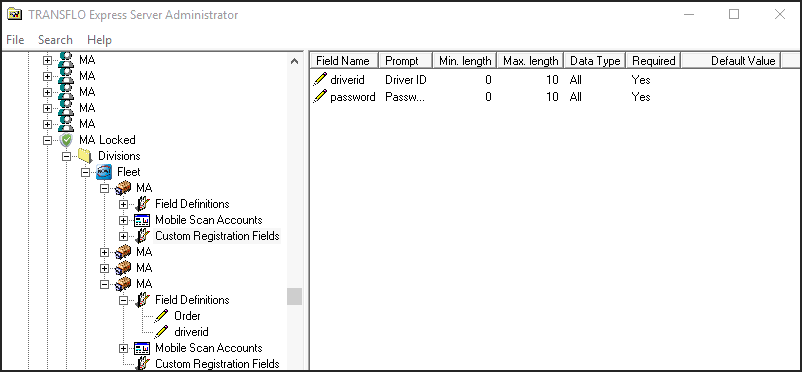The width and height of the screenshot is (802, 372).
Task: Sort by the Field Name column header
Action: [x=344, y=60]
